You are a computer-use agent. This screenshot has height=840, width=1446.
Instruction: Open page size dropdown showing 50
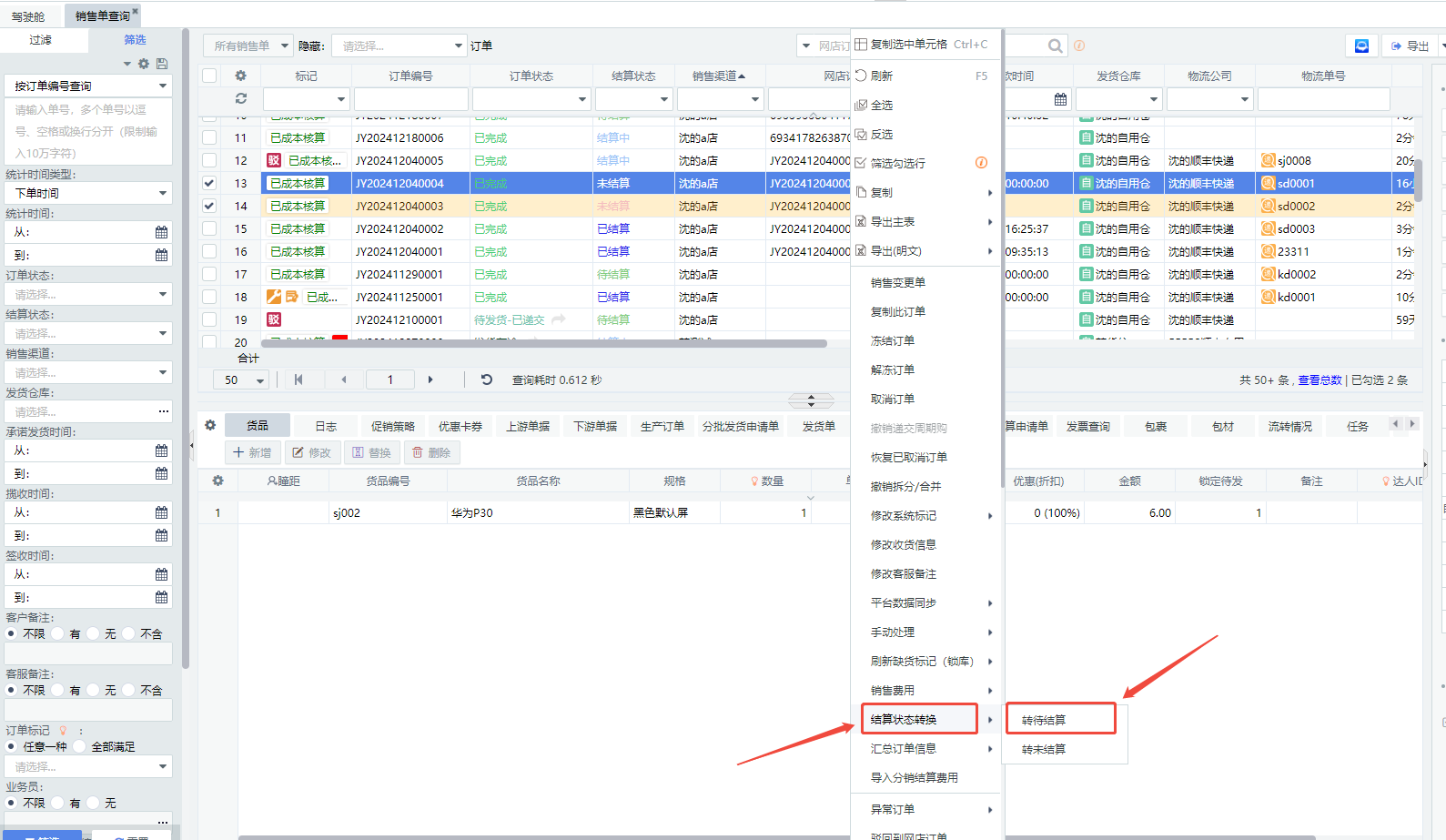(242, 380)
